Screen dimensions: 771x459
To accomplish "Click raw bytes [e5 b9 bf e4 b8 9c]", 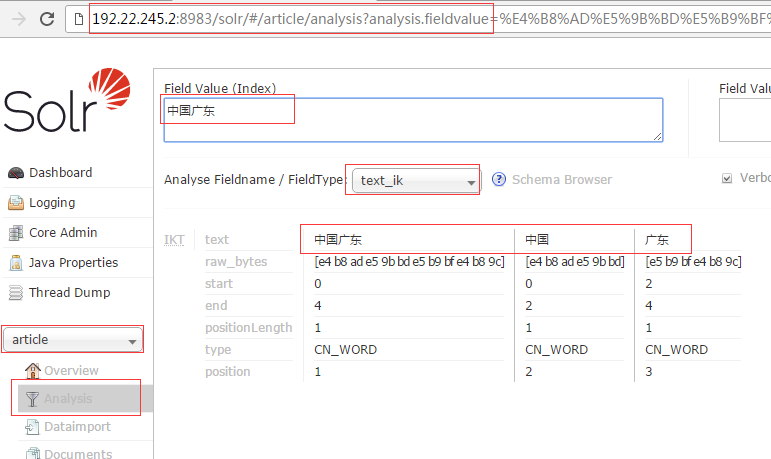I will tap(693, 262).
